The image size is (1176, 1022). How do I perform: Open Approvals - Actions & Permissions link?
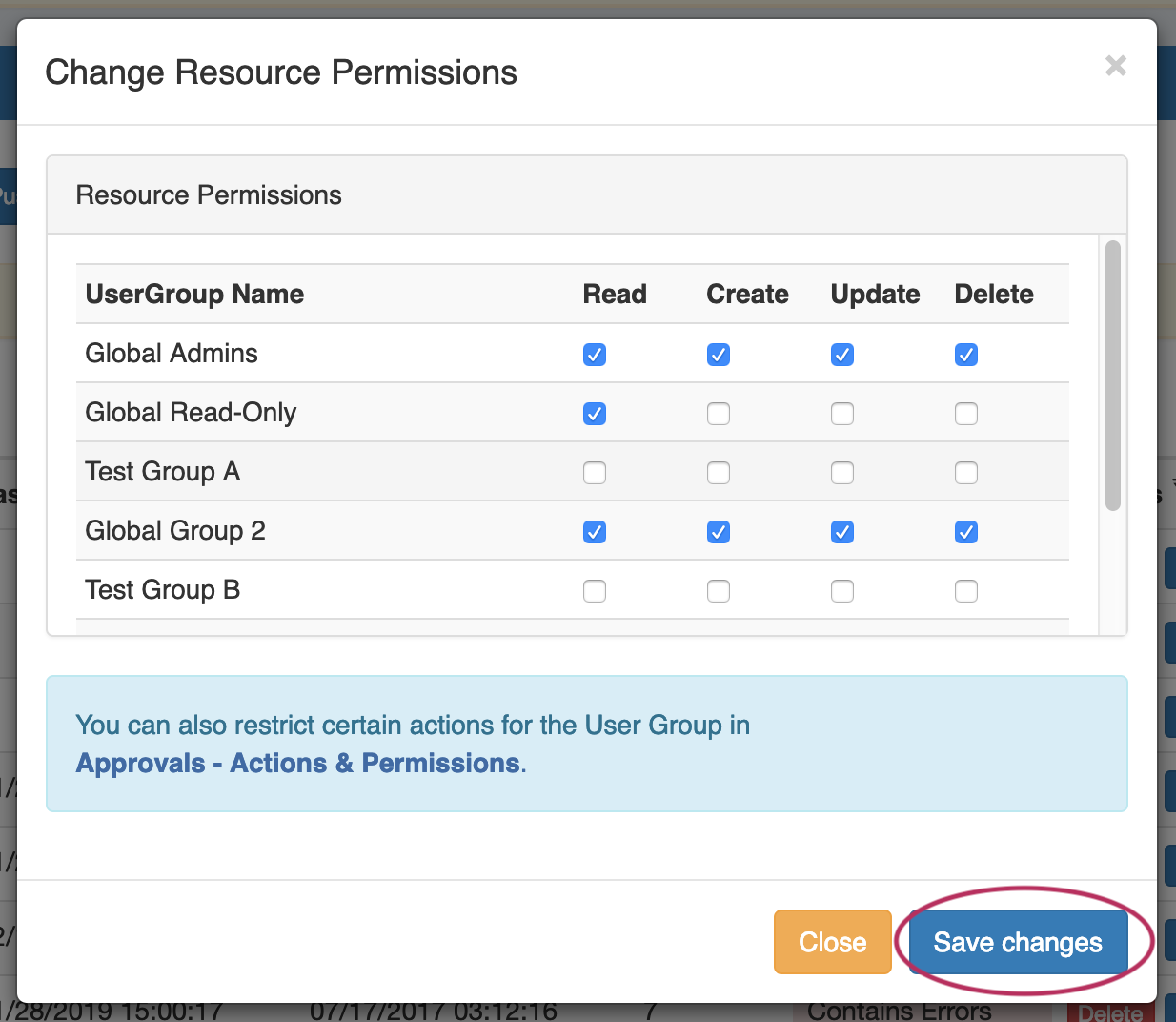299,763
